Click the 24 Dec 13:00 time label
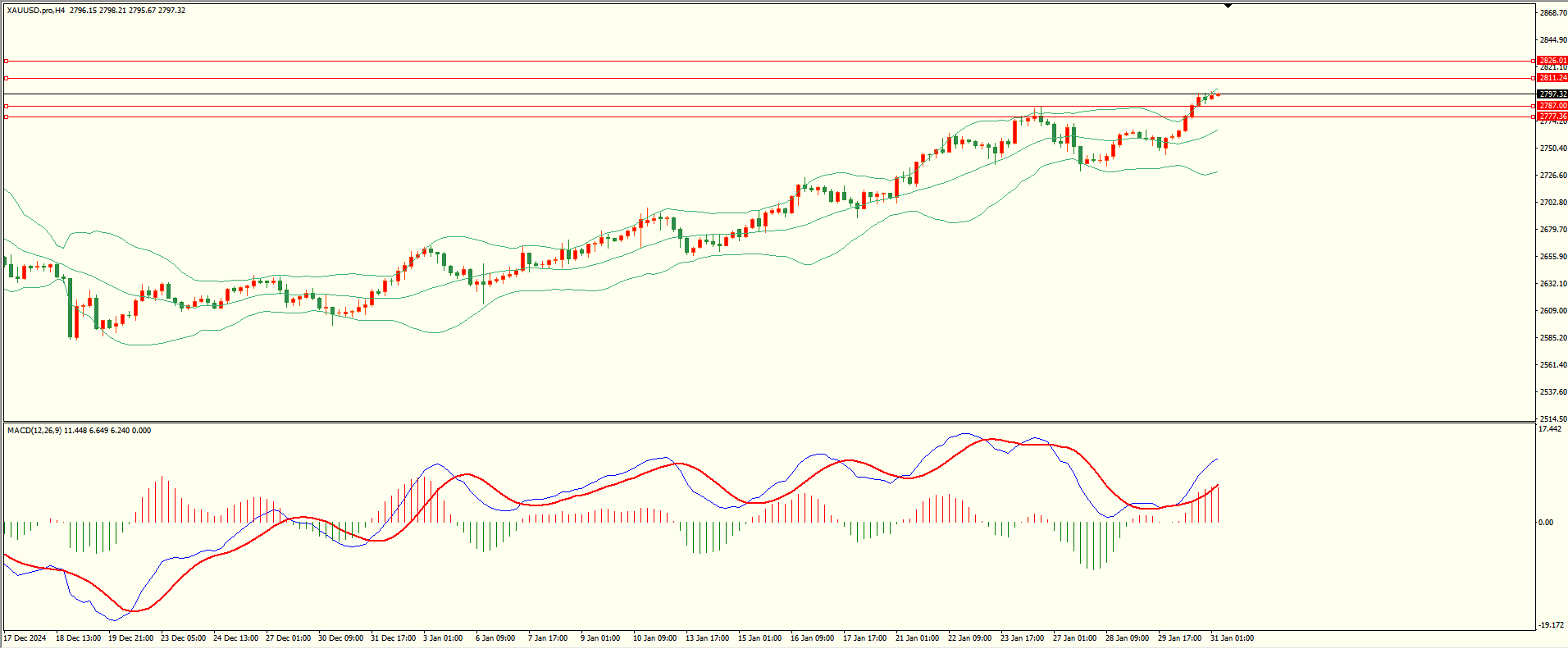Viewport: 1568px width, 649px height. [x=236, y=638]
